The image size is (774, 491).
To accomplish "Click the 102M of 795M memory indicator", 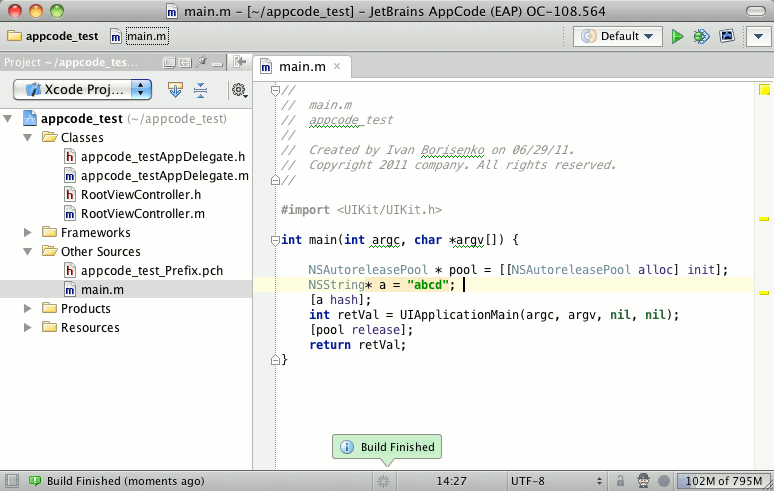I will [724, 481].
